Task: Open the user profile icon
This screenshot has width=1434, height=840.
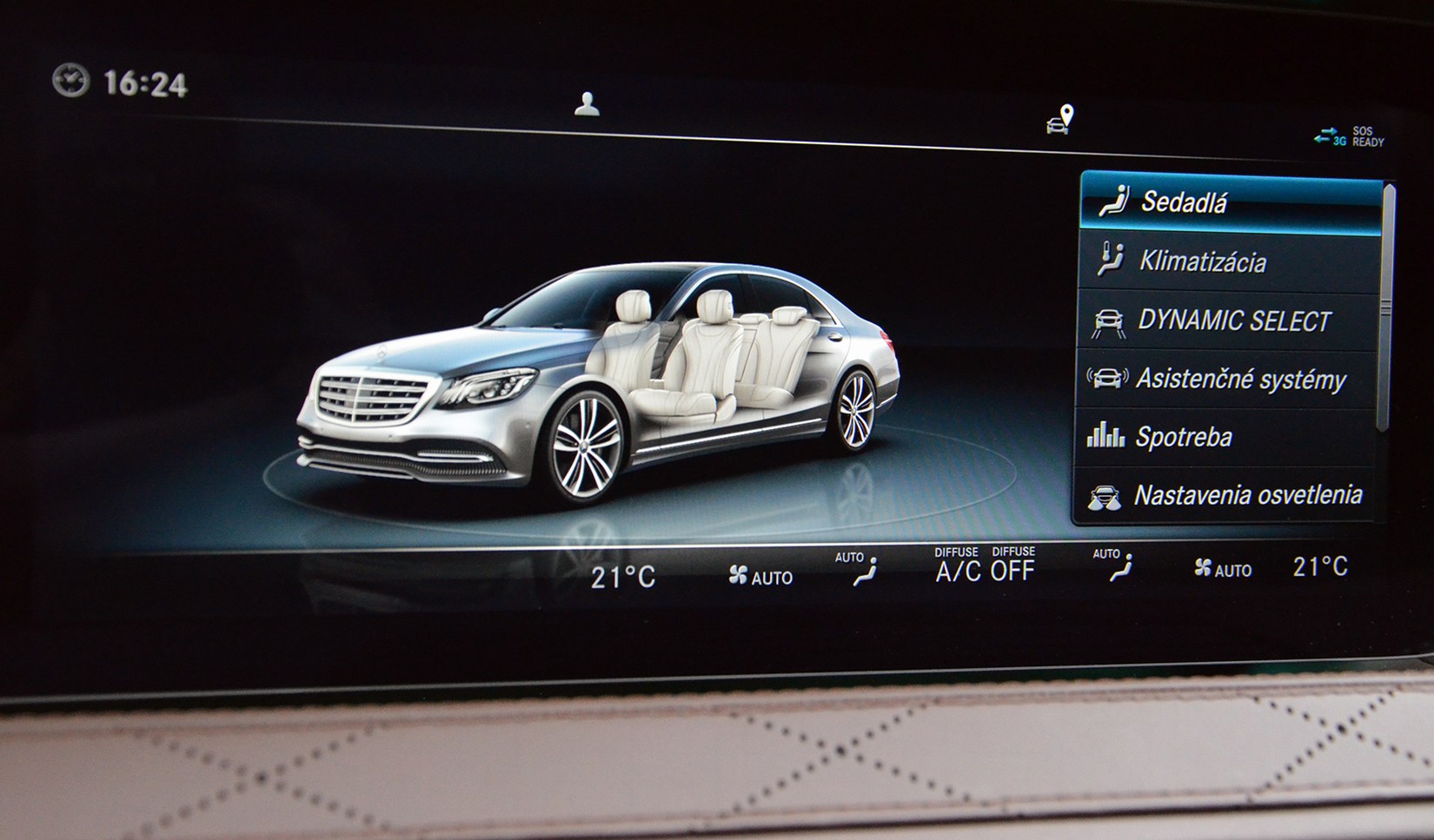Action: [x=588, y=104]
